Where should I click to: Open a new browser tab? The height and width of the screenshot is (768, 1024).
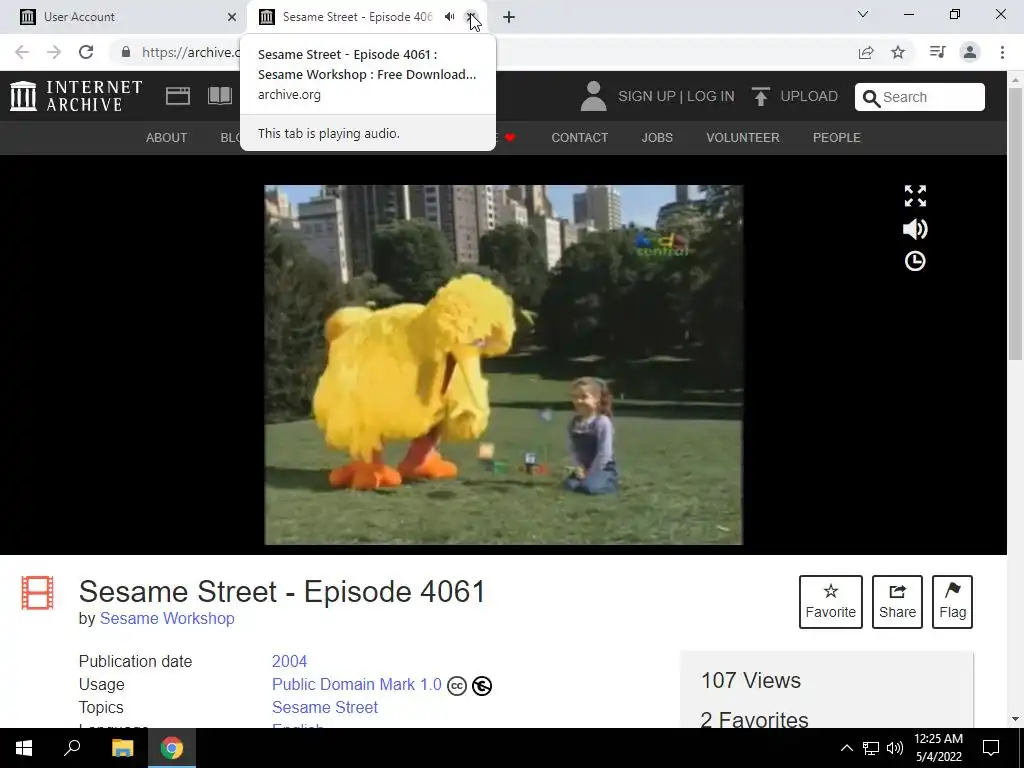click(x=509, y=17)
